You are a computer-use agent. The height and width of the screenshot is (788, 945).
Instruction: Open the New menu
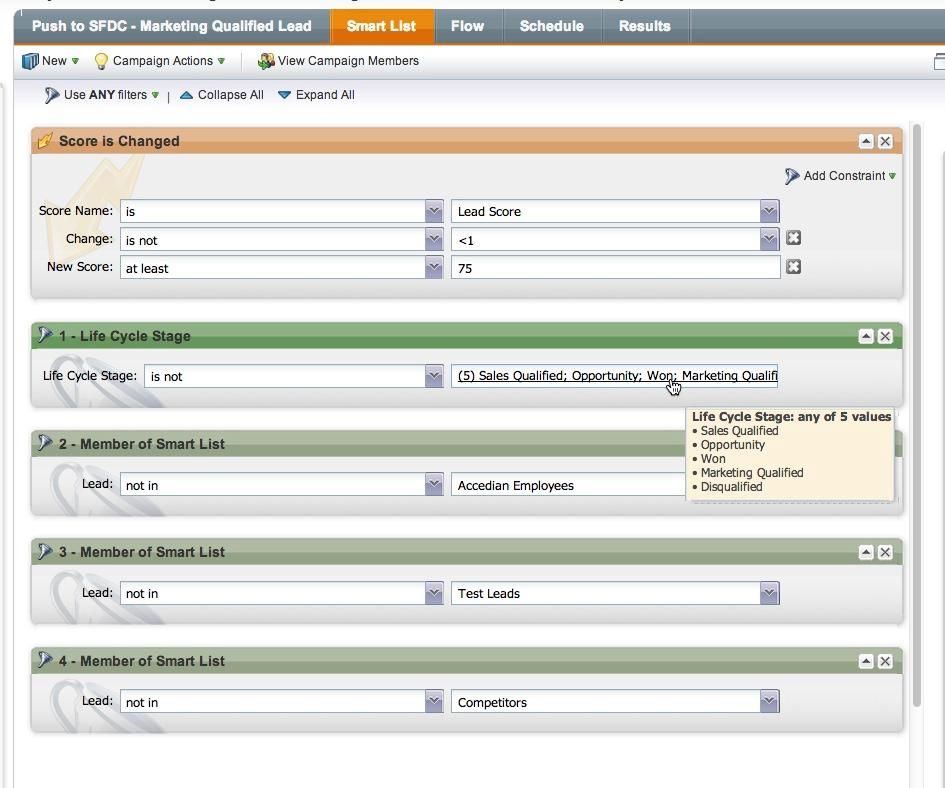(51, 61)
